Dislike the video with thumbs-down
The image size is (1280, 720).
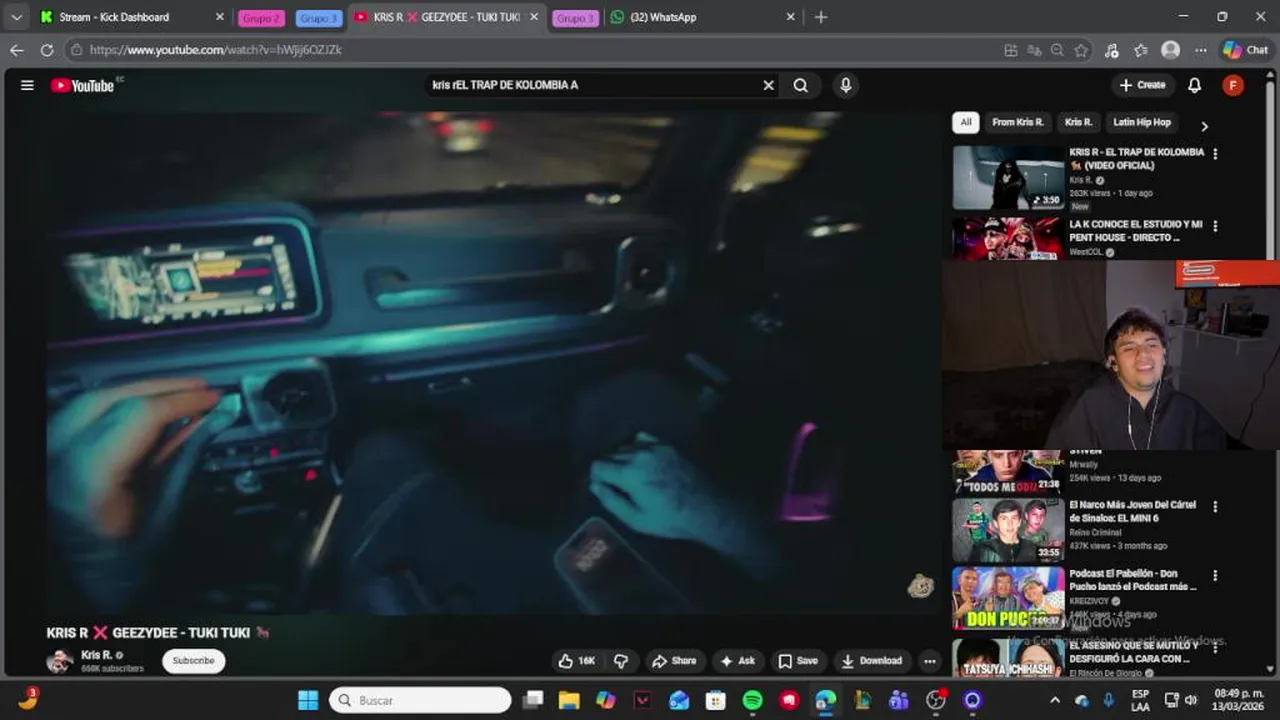pyautogui.click(x=621, y=661)
